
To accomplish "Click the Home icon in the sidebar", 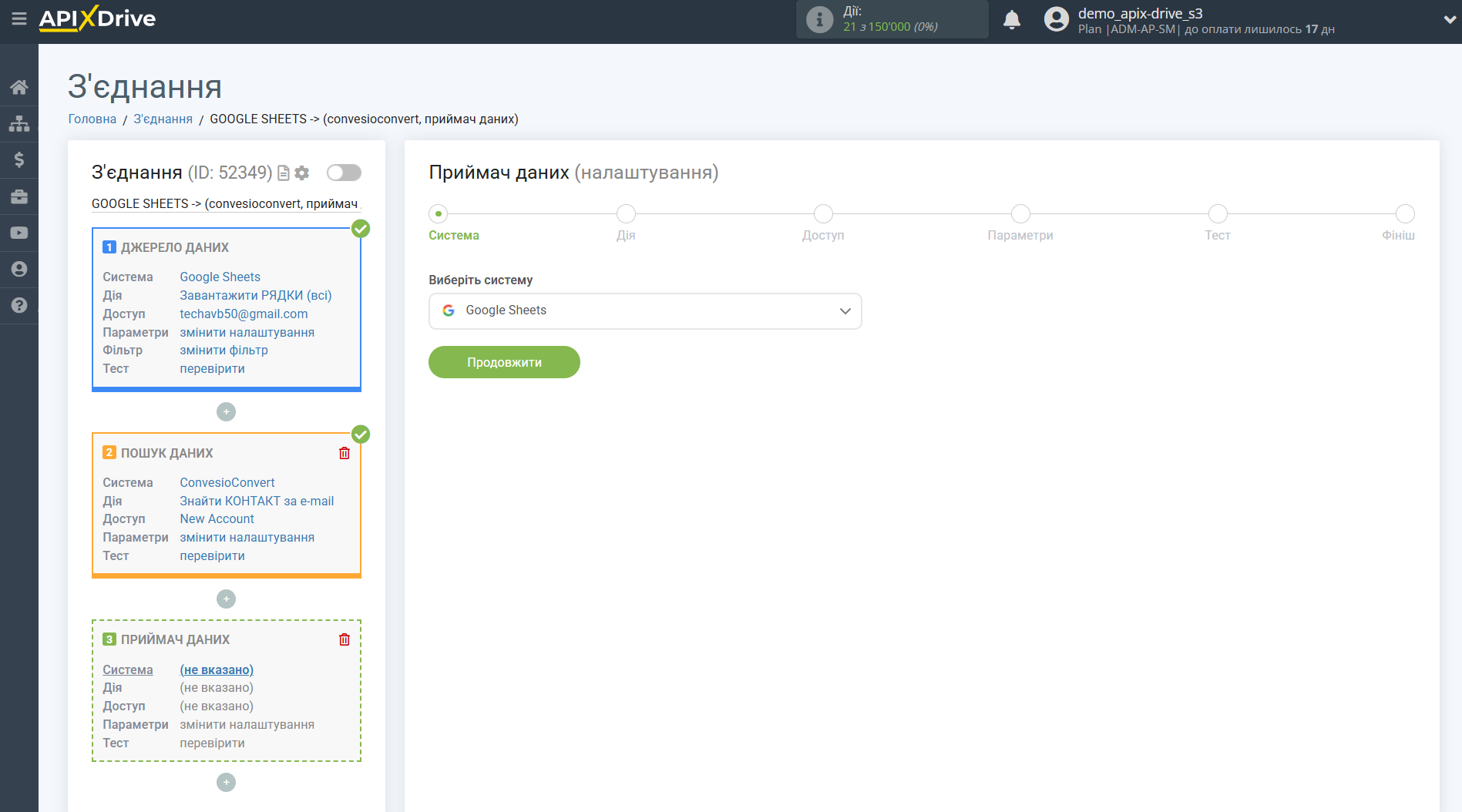I will tap(19, 87).
